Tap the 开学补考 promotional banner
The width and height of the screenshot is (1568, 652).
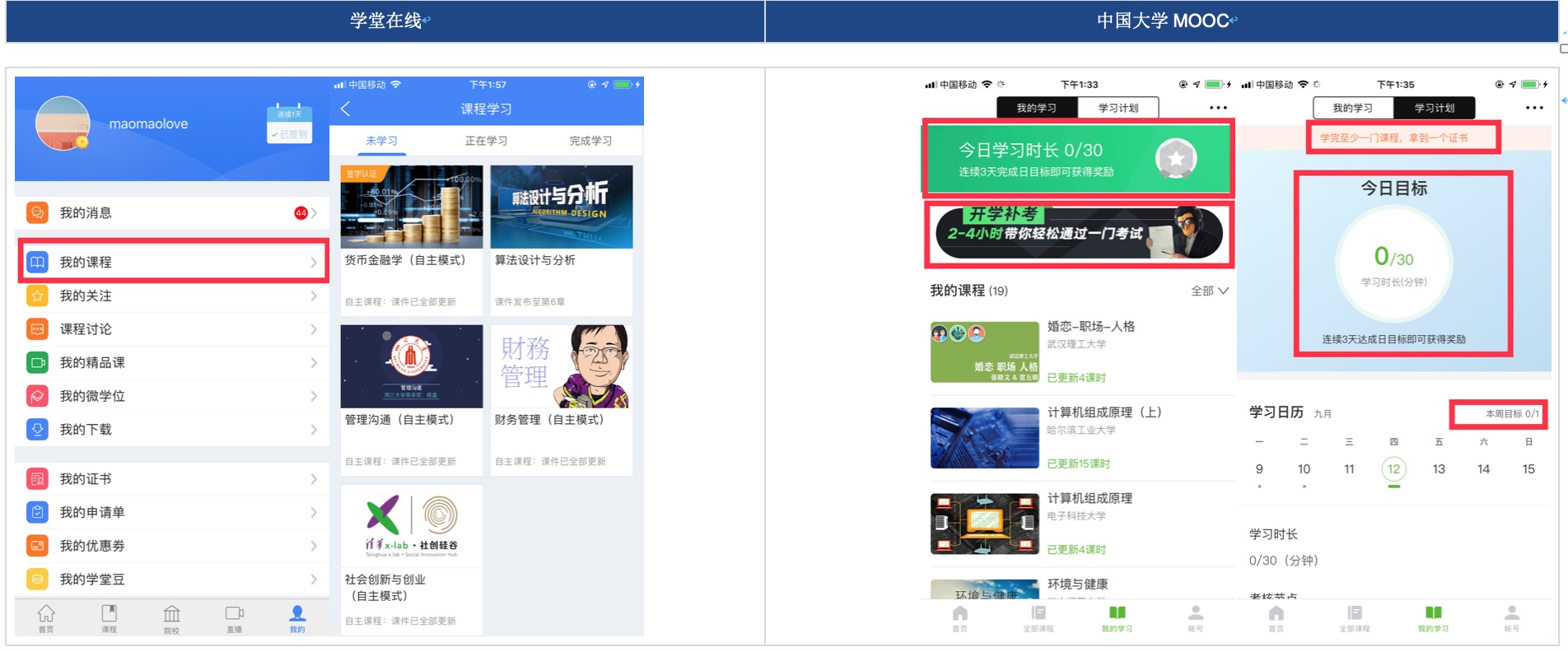tap(1079, 233)
